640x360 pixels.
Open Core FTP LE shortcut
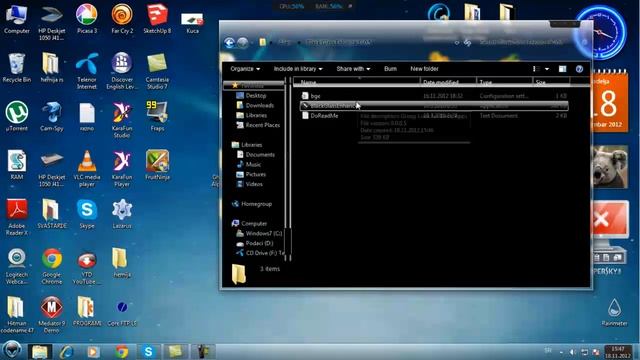point(122,312)
